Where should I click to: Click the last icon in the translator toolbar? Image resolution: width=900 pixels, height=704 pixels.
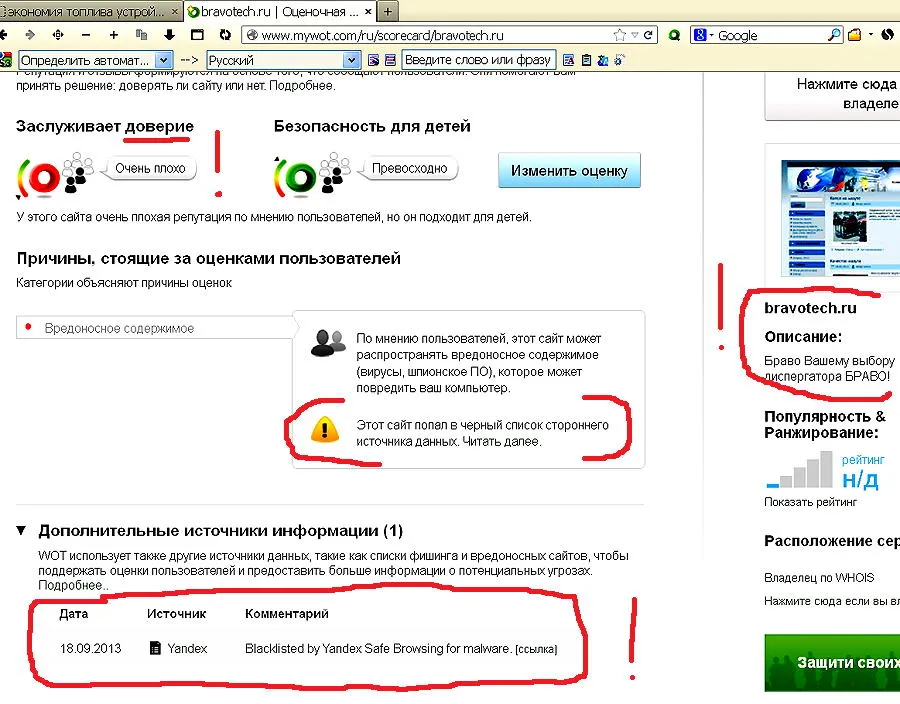[619, 60]
